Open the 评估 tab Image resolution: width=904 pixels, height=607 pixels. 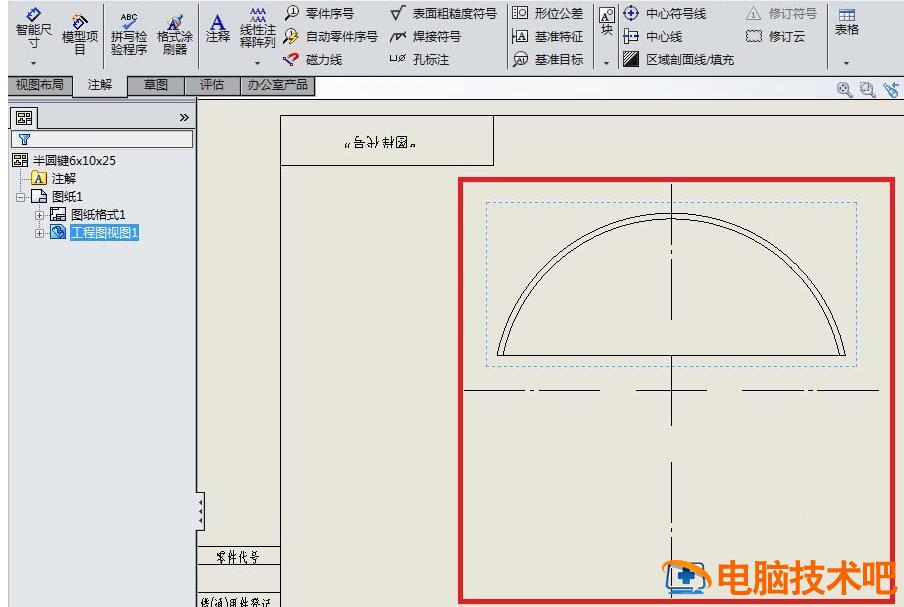point(212,85)
